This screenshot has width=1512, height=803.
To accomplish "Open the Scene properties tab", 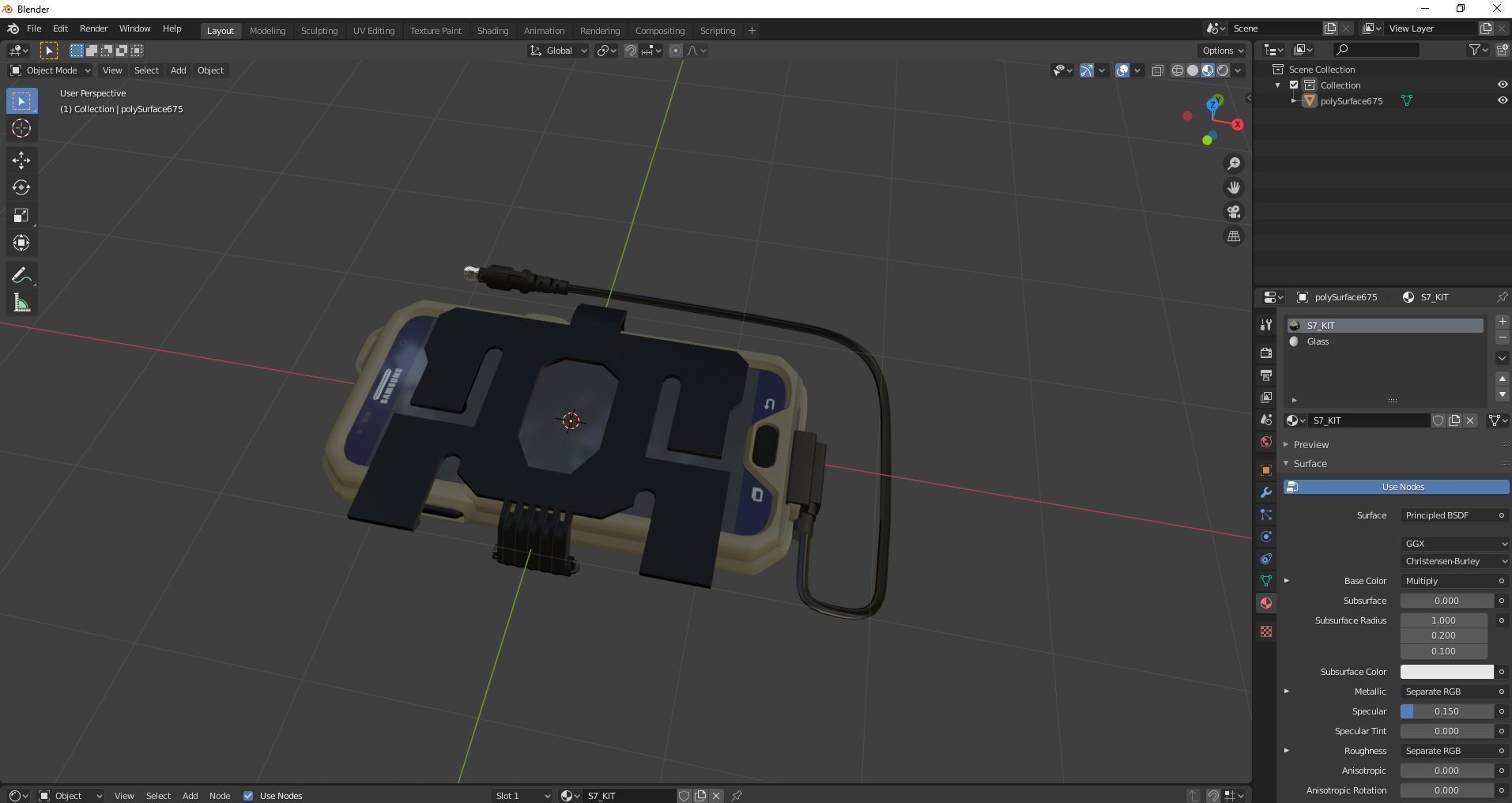I will pos(1266,420).
